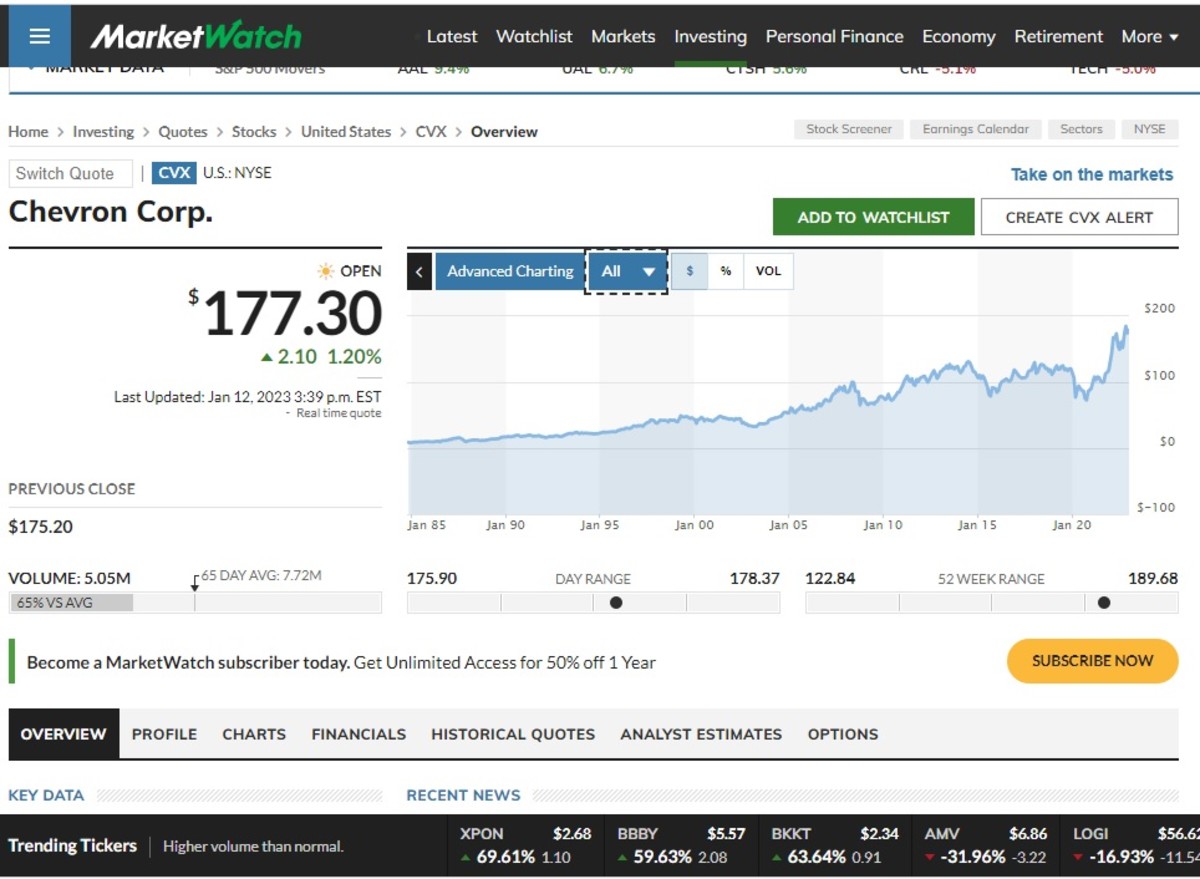Viewport: 1200px width, 879px height.
Task: Toggle the VOL volume display on the chart
Action: [x=767, y=271]
